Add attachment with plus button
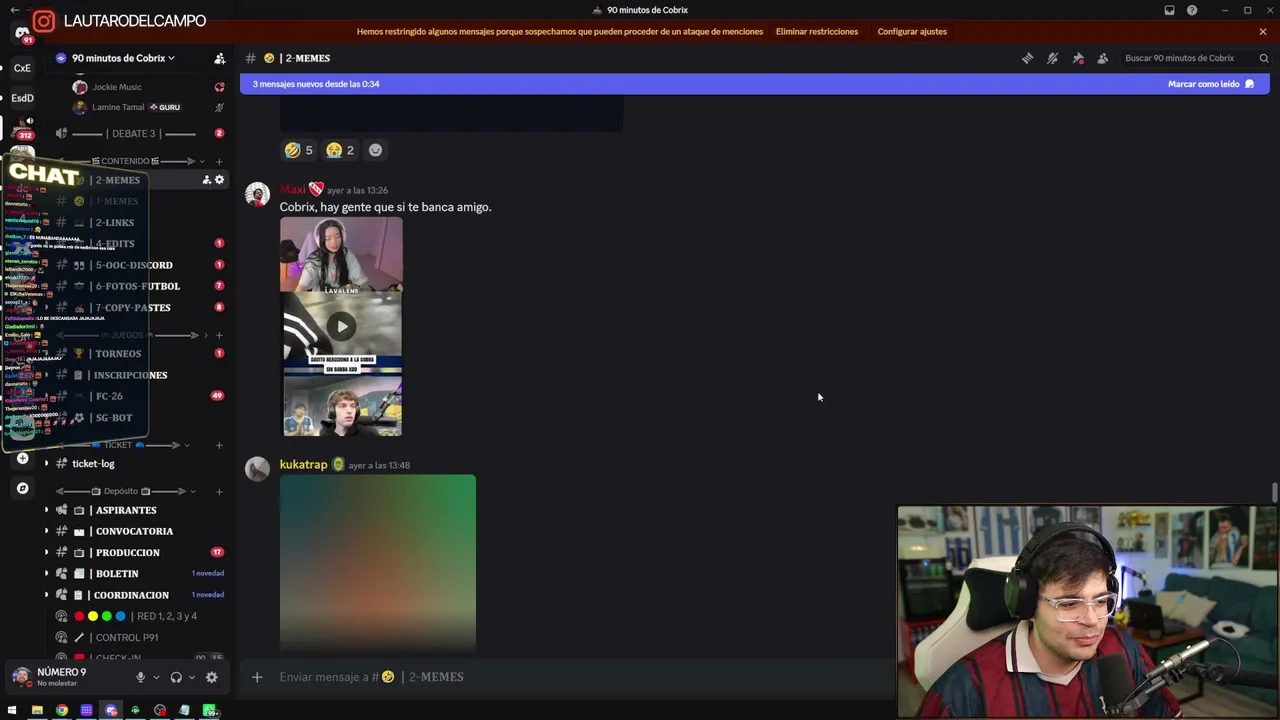1280x720 pixels. tap(257, 677)
